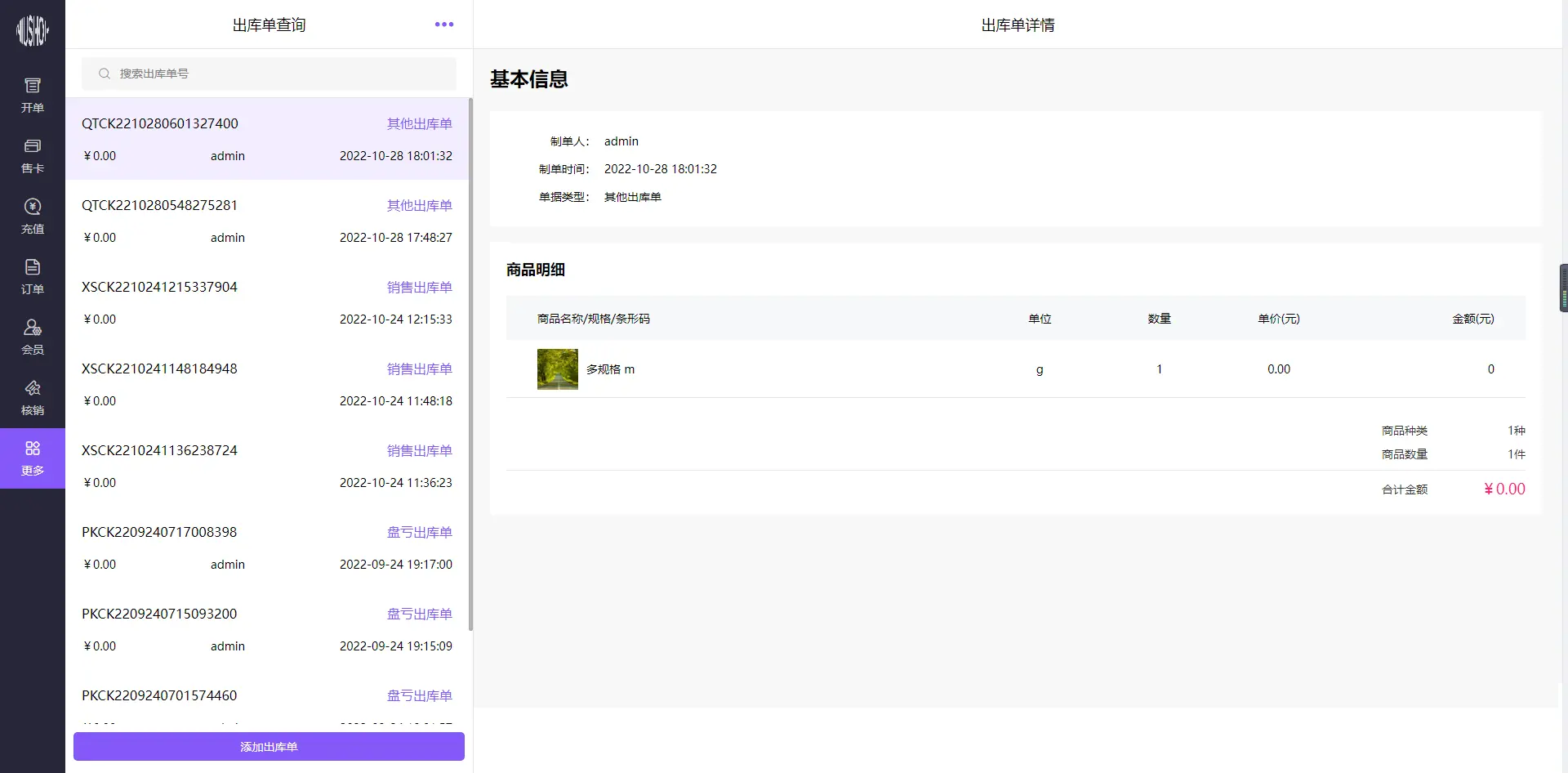Open the three-dot more options menu

(443, 25)
